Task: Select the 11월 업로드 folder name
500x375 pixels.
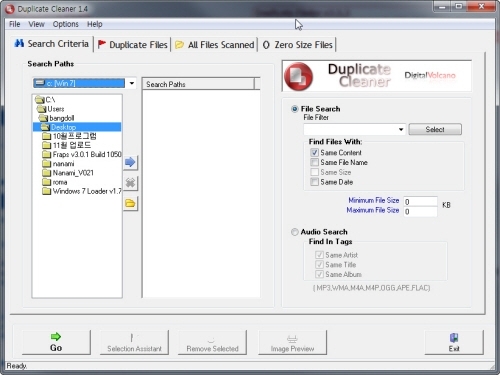Action: pyautogui.click(x=72, y=145)
